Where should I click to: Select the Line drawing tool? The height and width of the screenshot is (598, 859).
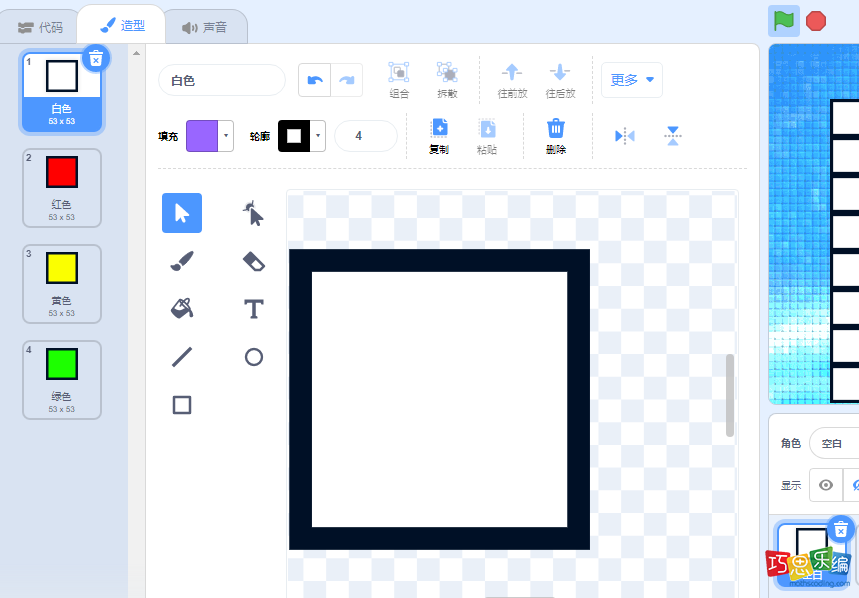182,357
